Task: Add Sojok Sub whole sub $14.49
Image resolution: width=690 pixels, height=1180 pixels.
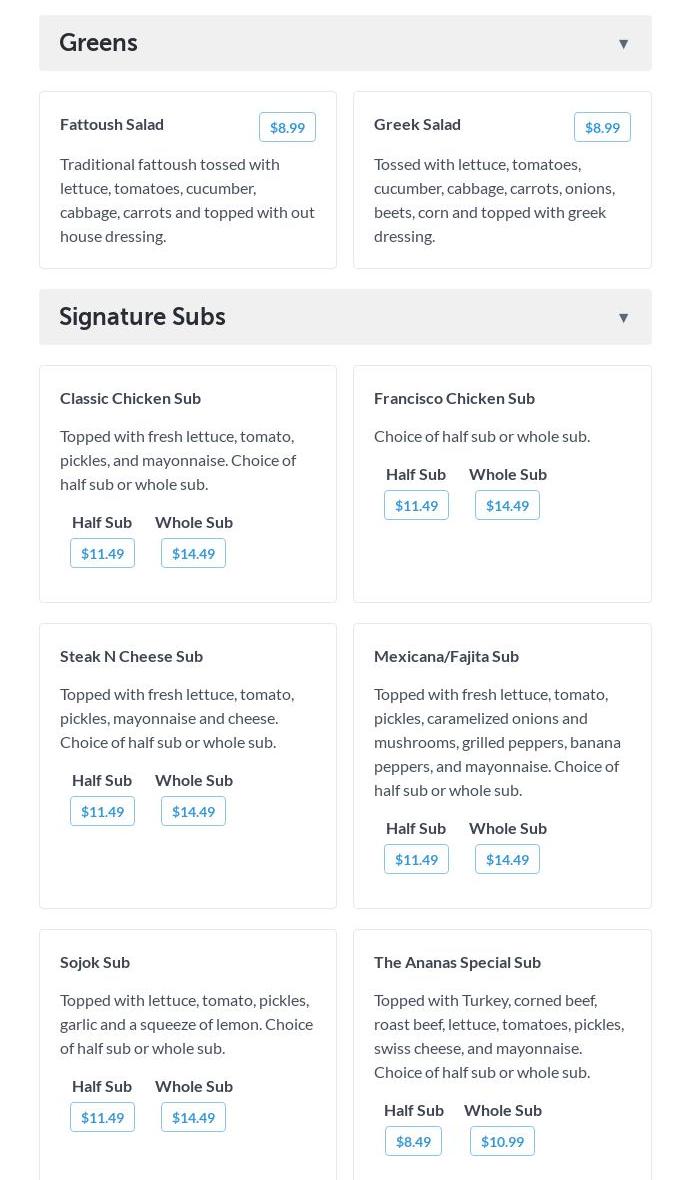Action: click(193, 1117)
